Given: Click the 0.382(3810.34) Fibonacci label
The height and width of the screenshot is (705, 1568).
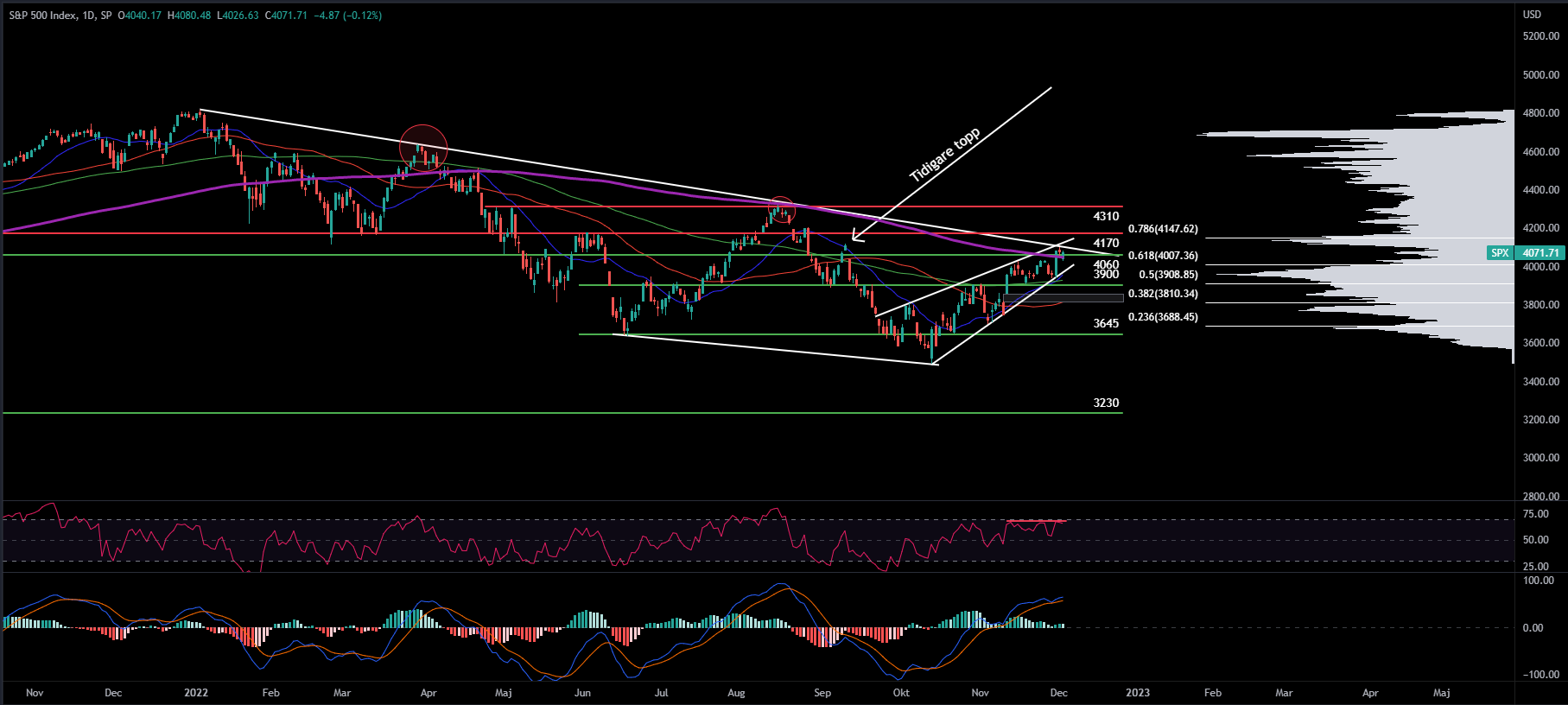Looking at the screenshot, I should [1163, 294].
